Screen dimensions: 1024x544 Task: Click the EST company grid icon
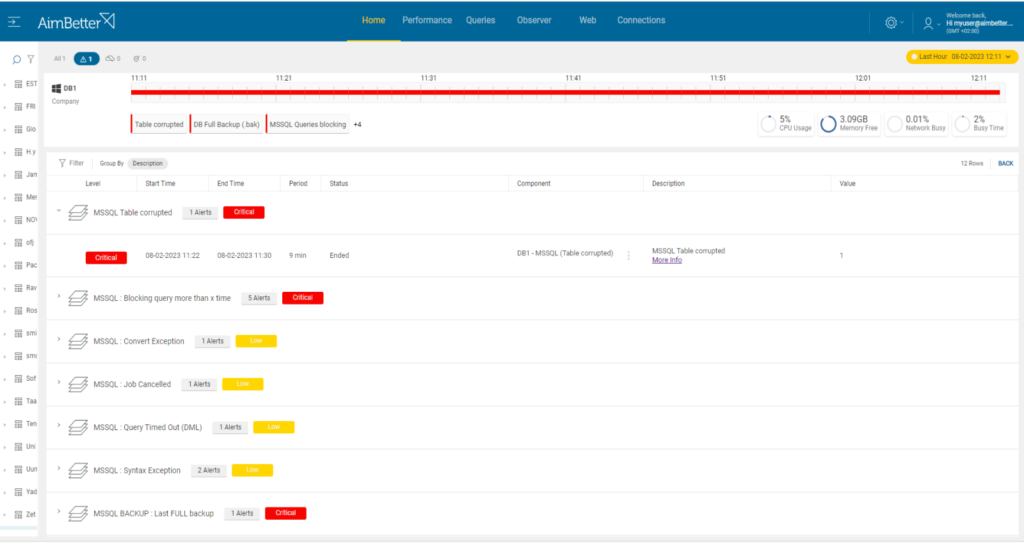click(18, 84)
